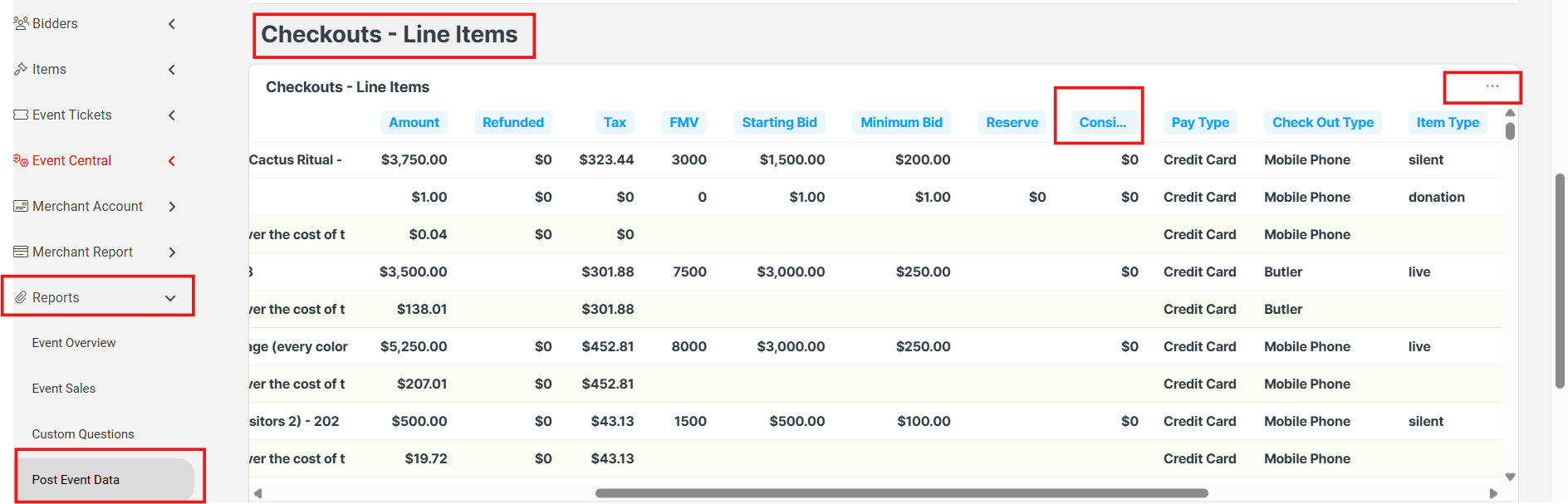This screenshot has height=504, width=1568.
Task: Collapse the Reports section chevron
Action: tap(170, 298)
